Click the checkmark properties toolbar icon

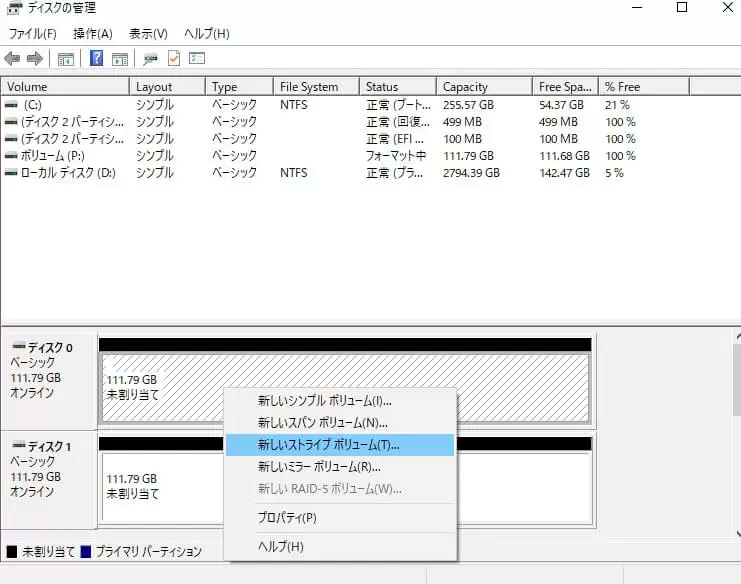(x=174, y=59)
